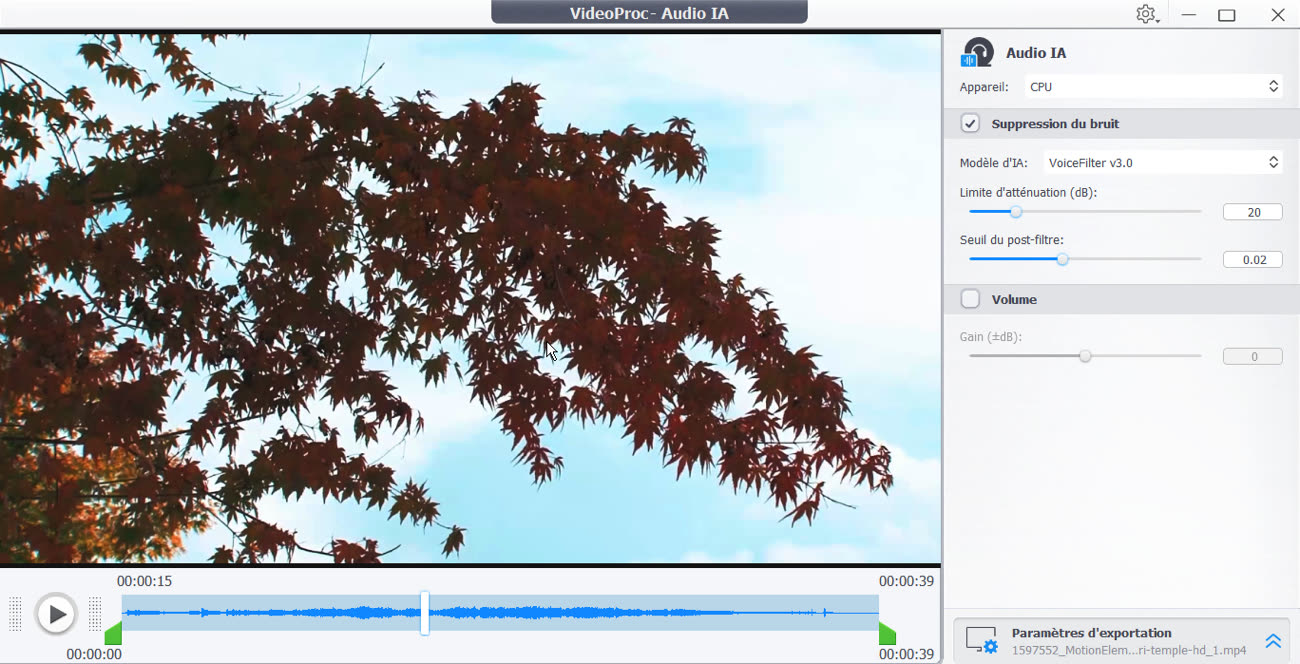Click the Limite d'atténuation slider handle
This screenshot has height=664, width=1300.
point(1016,212)
